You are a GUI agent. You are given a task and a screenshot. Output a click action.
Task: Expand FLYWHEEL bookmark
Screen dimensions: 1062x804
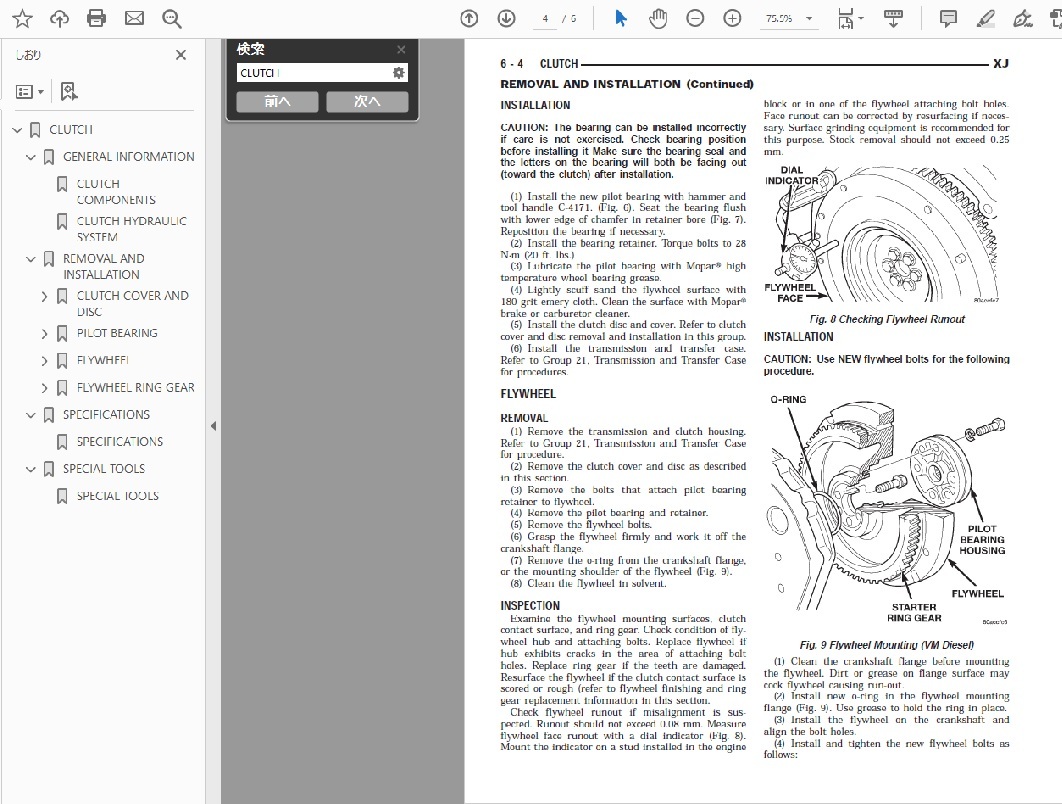[44, 361]
